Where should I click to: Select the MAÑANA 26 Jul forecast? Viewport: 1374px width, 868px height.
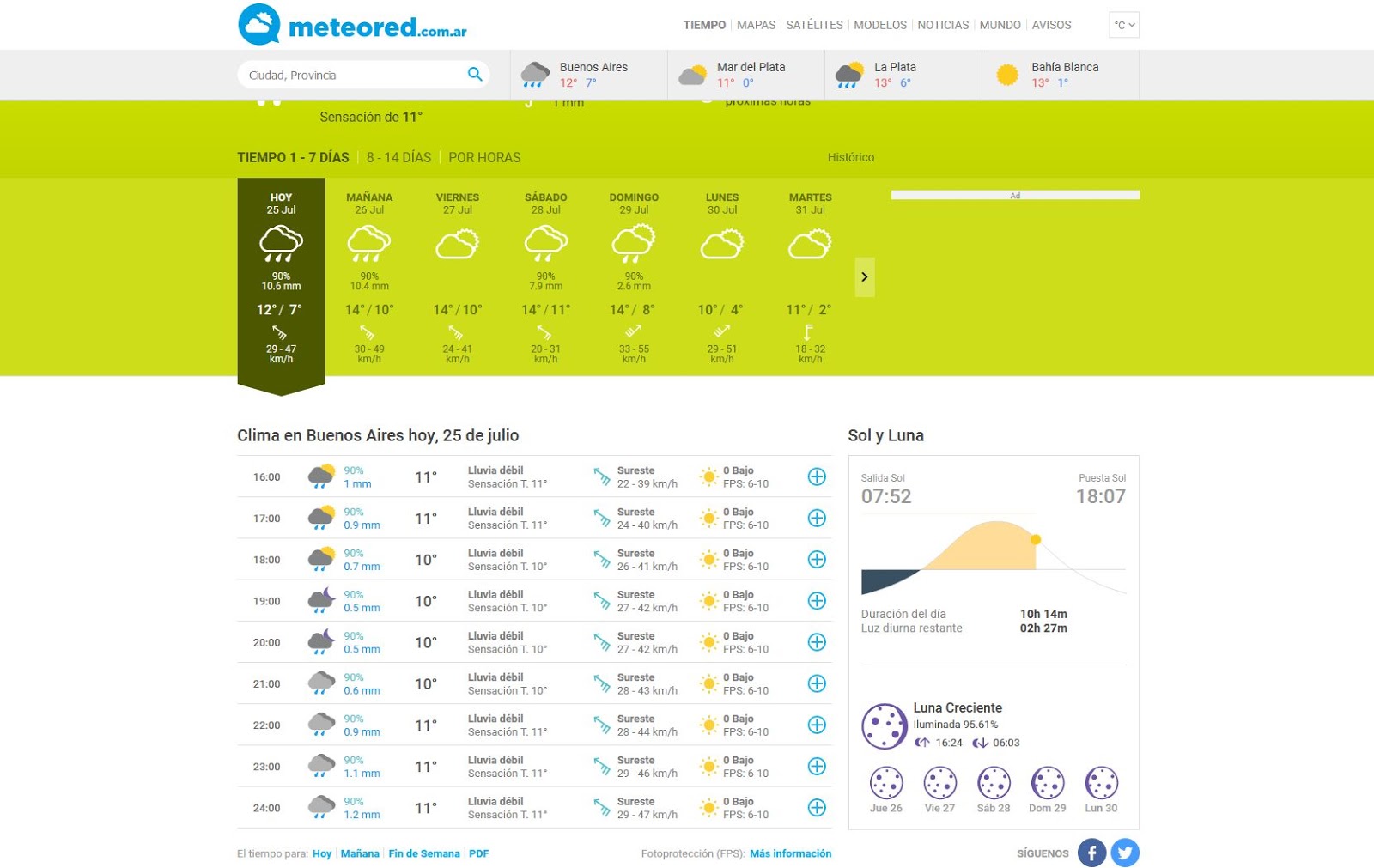click(x=369, y=277)
